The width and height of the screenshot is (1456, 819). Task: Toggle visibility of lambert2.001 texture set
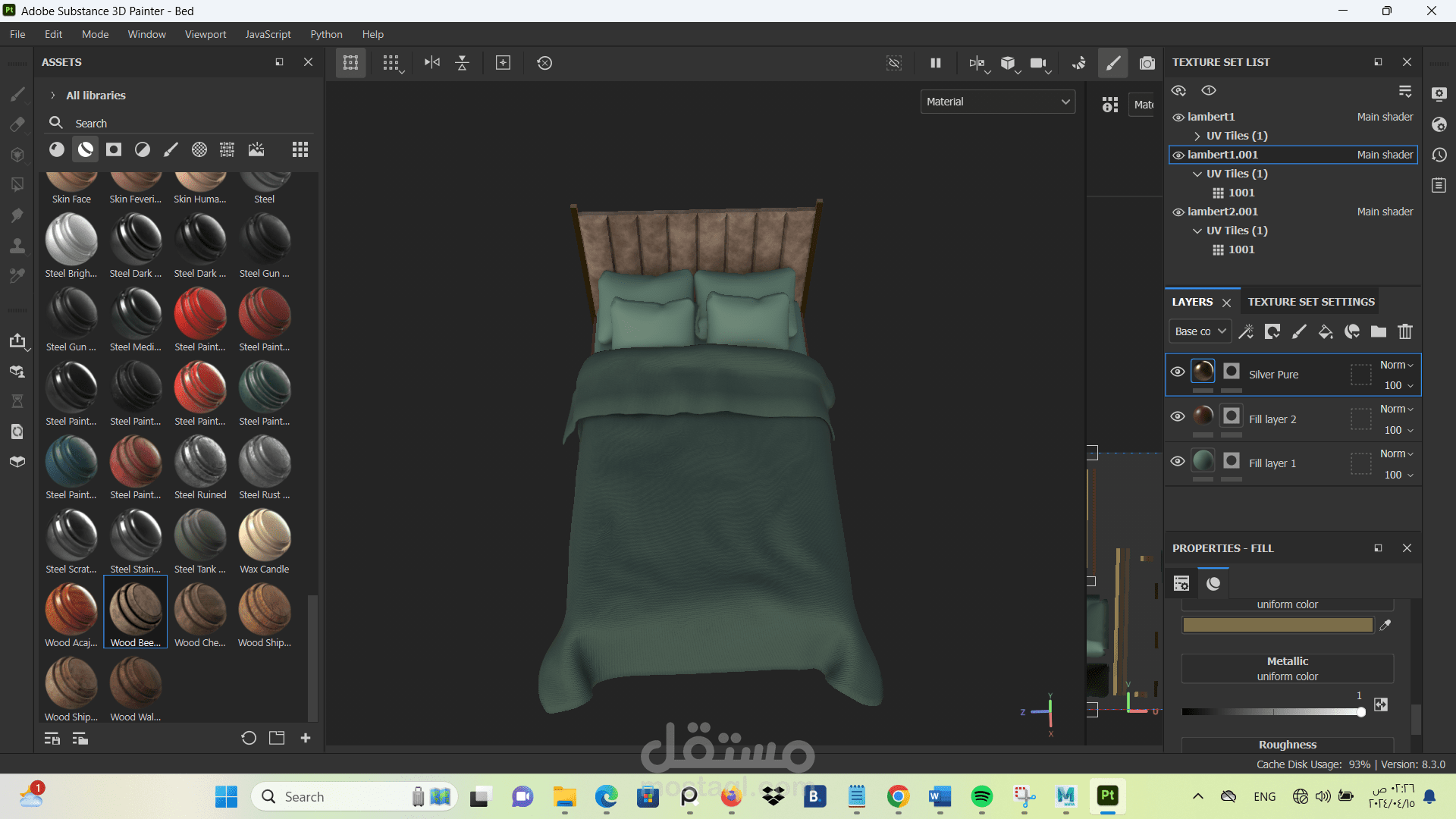1178,212
